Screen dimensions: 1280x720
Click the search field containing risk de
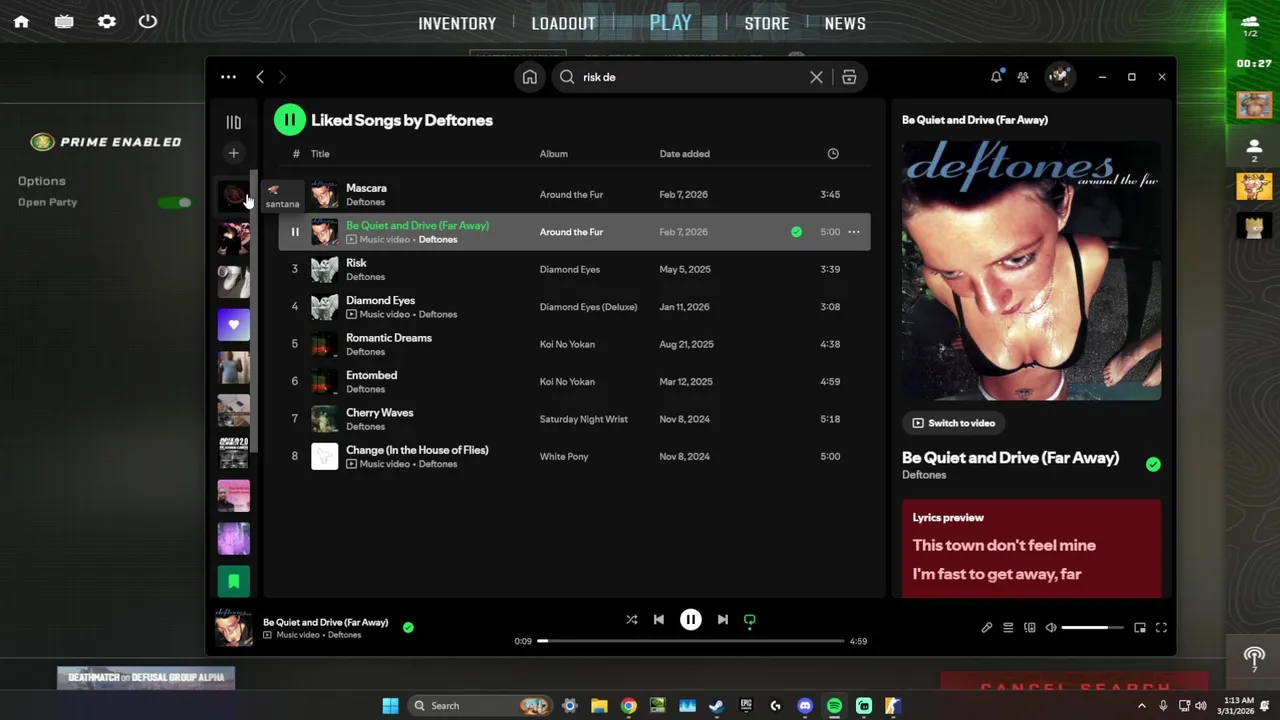tap(690, 77)
